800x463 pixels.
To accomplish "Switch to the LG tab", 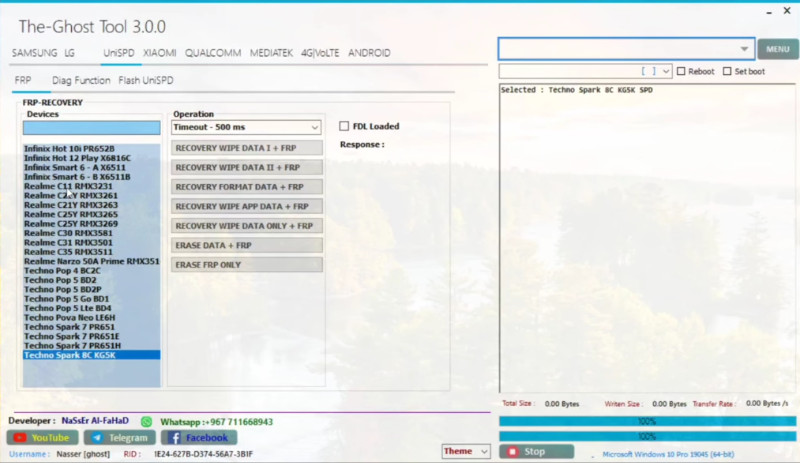I will point(69,53).
